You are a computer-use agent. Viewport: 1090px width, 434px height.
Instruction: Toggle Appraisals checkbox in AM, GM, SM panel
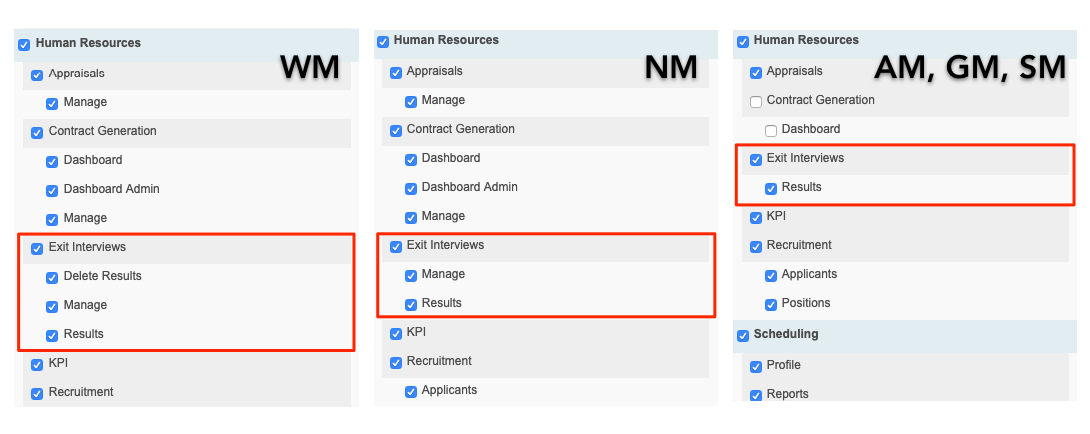[x=756, y=73]
